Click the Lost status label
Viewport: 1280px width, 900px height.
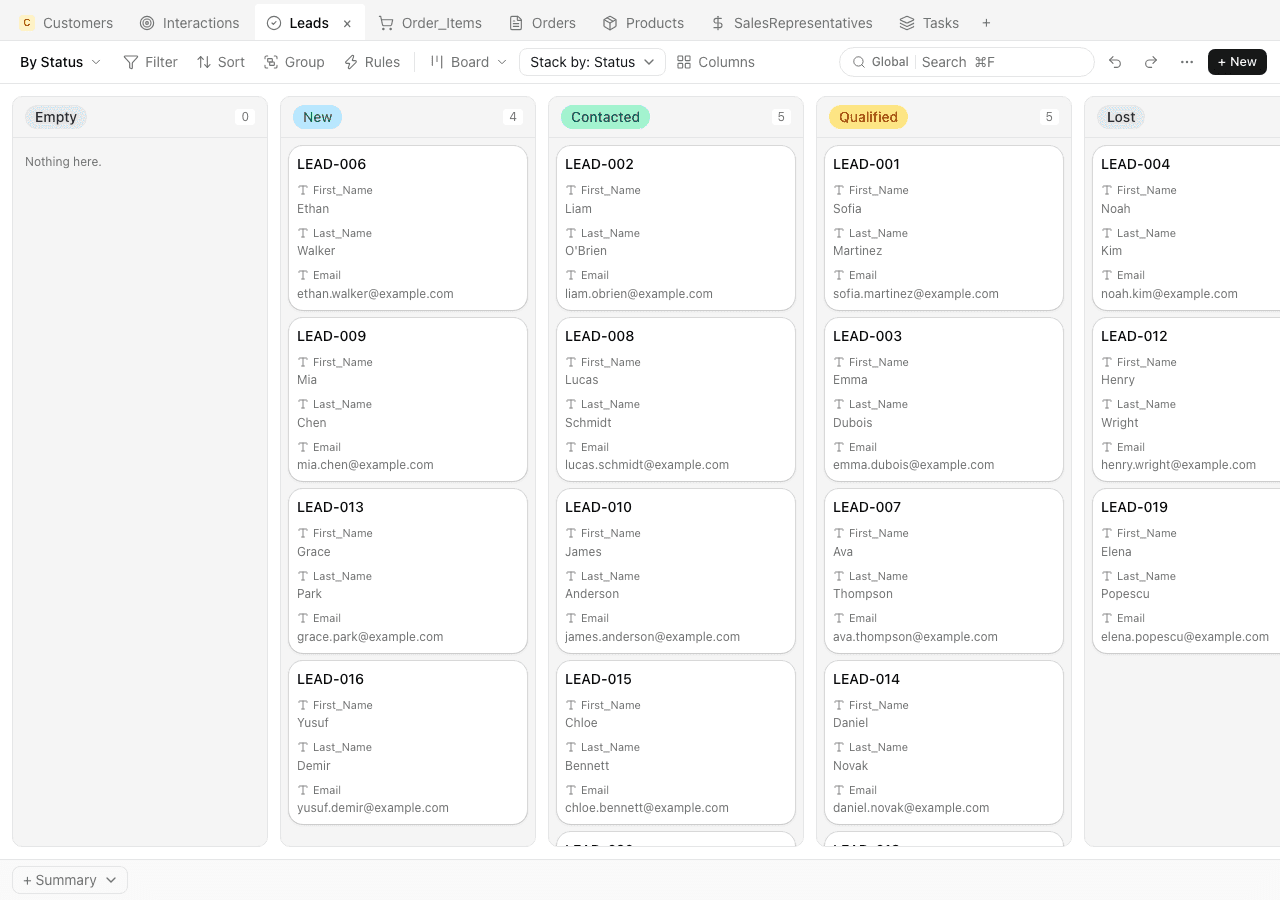tap(1121, 117)
